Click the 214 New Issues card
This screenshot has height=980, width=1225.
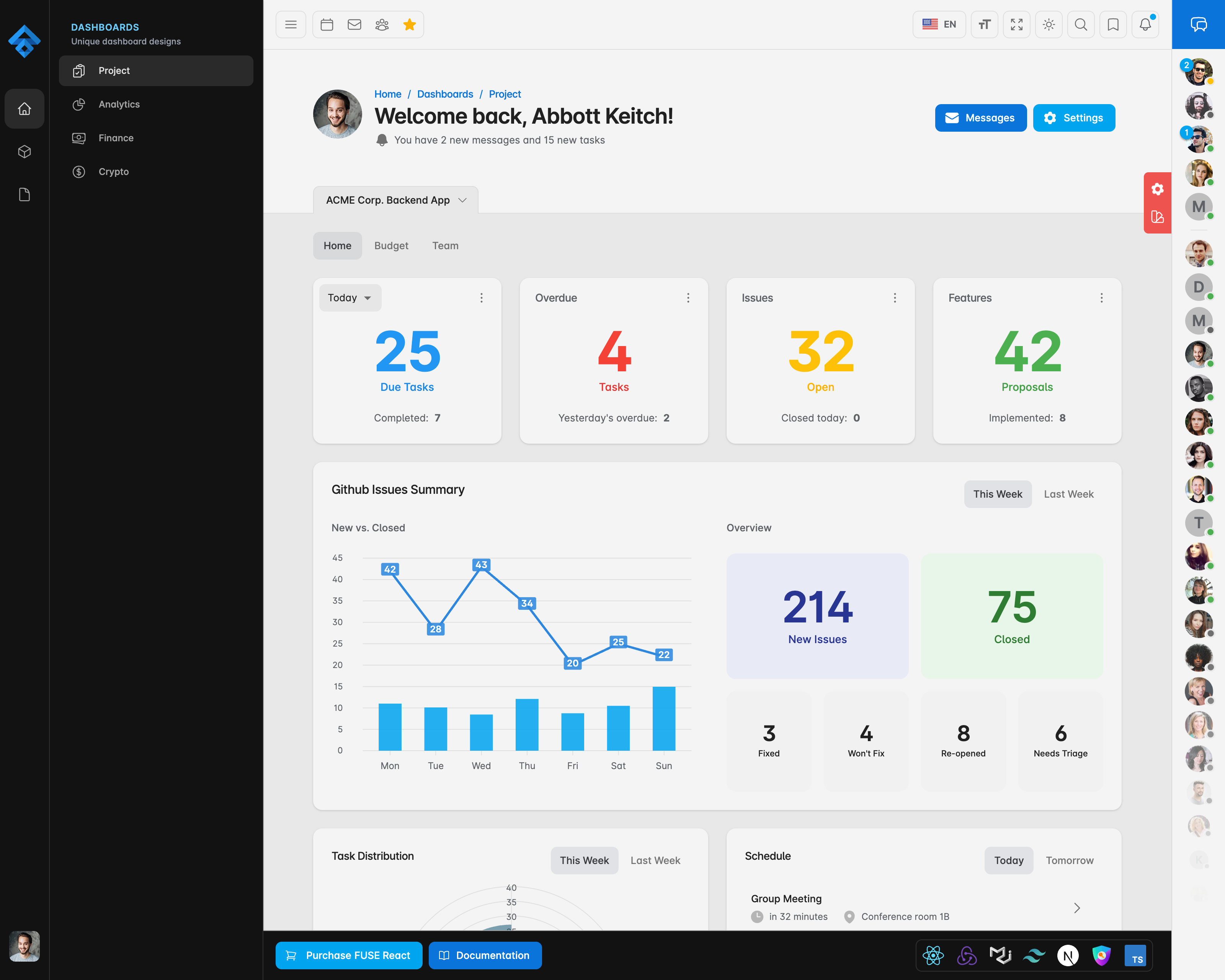[x=817, y=616]
